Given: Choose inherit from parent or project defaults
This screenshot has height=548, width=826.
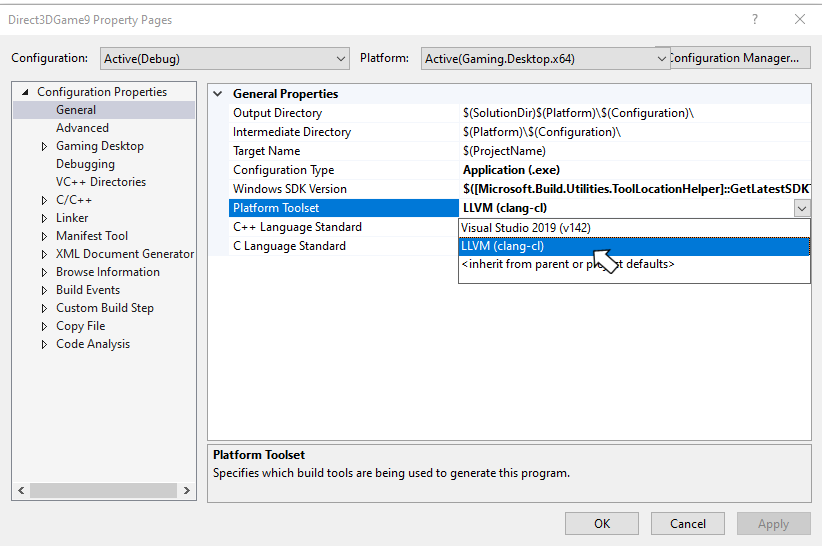Looking at the screenshot, I should pyautogui.click(x=634, y=264).
